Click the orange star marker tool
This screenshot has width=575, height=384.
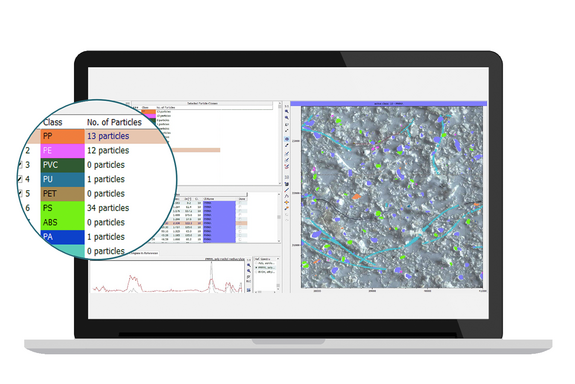(x=287, y=202)
